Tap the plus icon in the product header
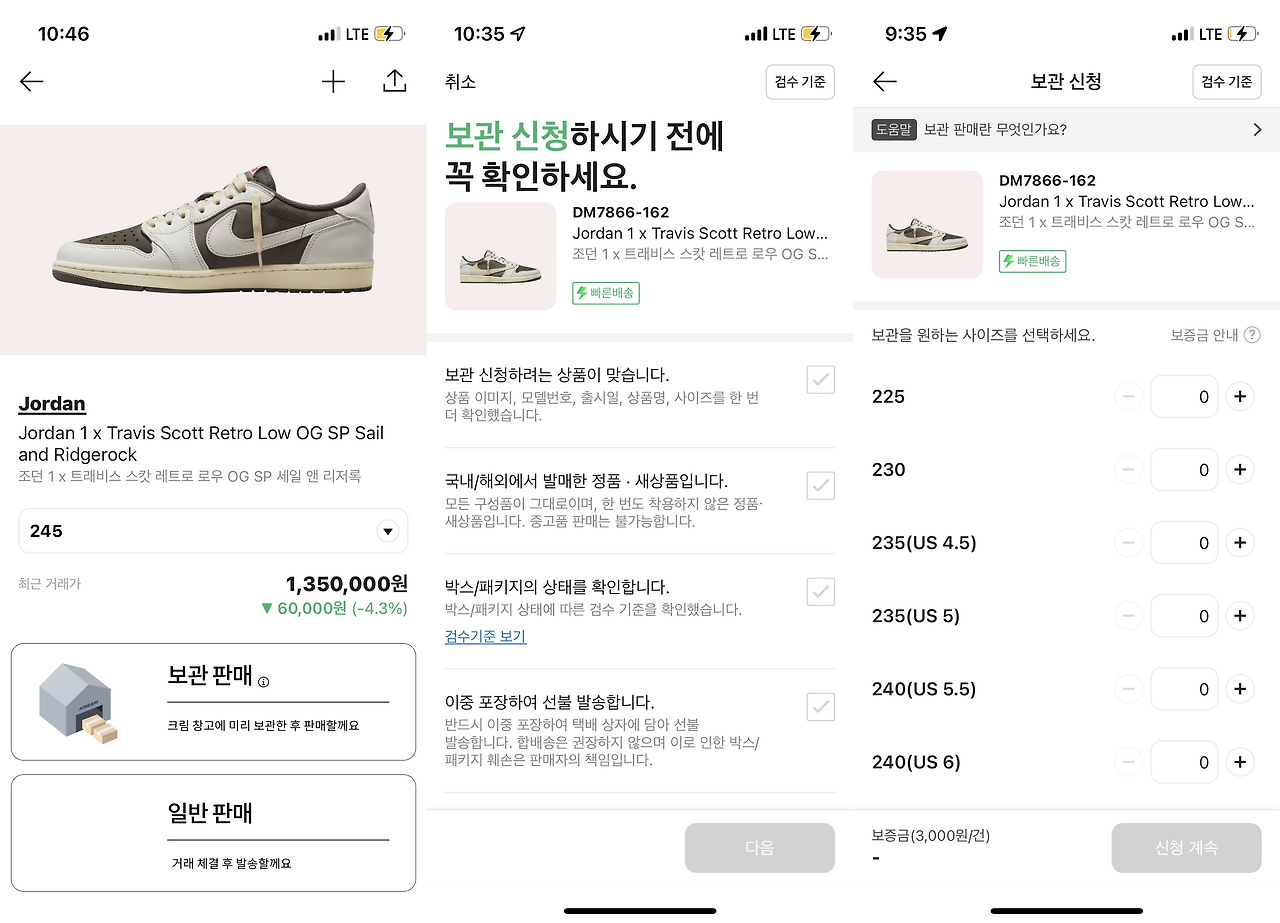Viewport: 1280px width, 923px height. coord(333,82)
